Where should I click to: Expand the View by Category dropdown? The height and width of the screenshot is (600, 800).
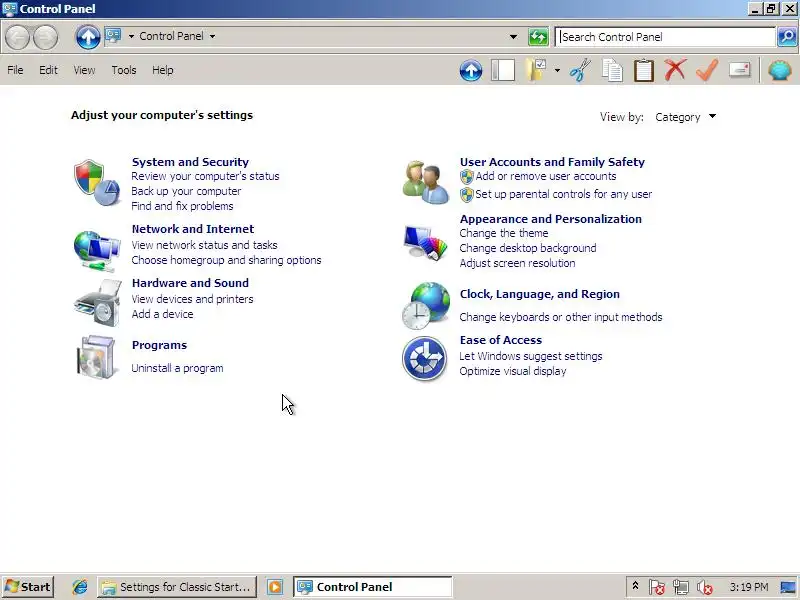click(686, 117)
